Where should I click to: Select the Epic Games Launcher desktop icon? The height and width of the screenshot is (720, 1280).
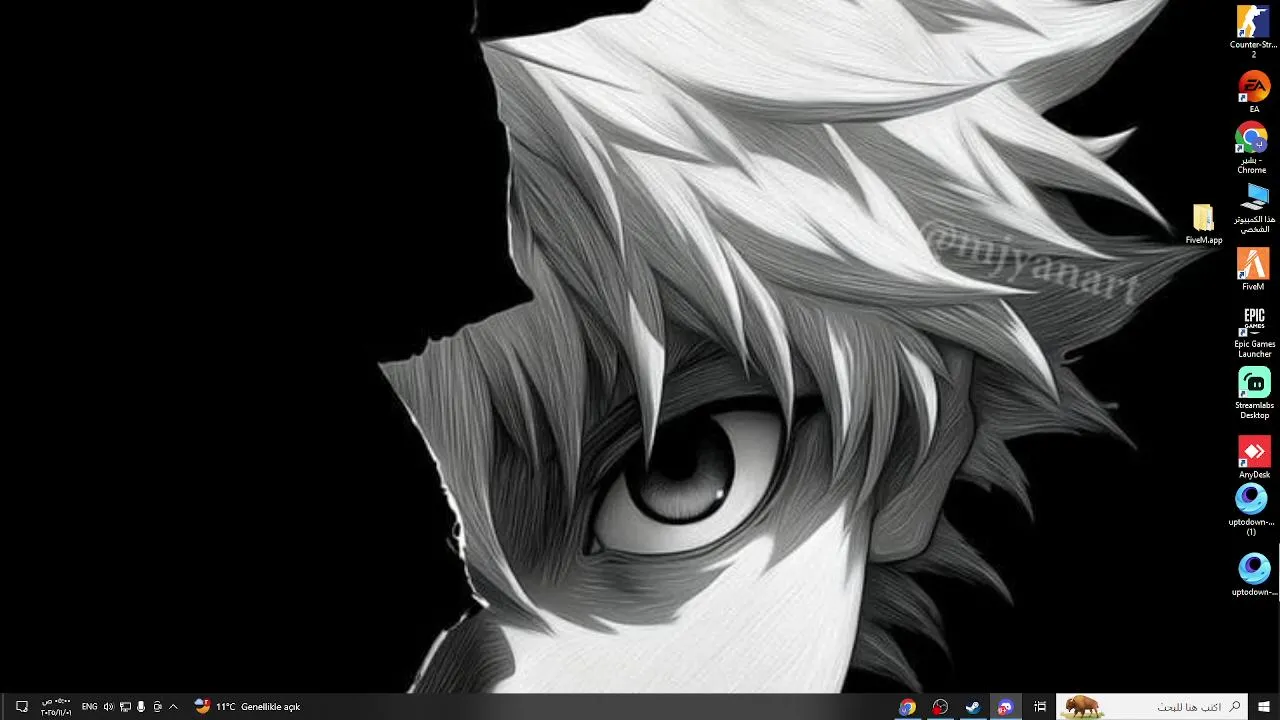[x=1254, y=333]
